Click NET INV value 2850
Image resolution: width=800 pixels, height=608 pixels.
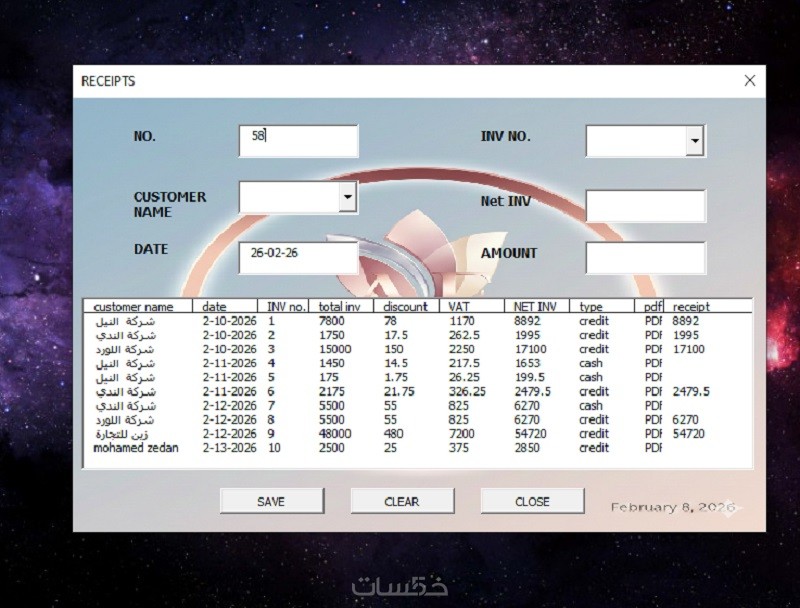[528, 448]
